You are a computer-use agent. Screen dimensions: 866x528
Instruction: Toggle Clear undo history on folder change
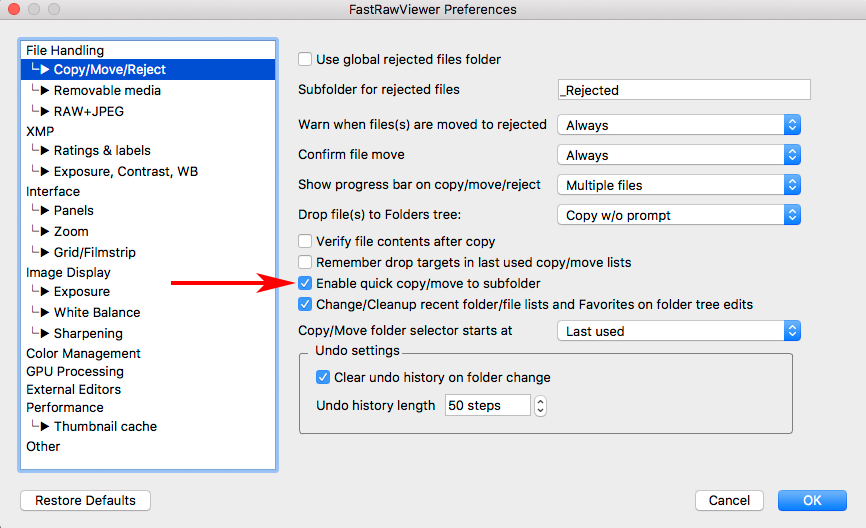(x=323, y=378)
